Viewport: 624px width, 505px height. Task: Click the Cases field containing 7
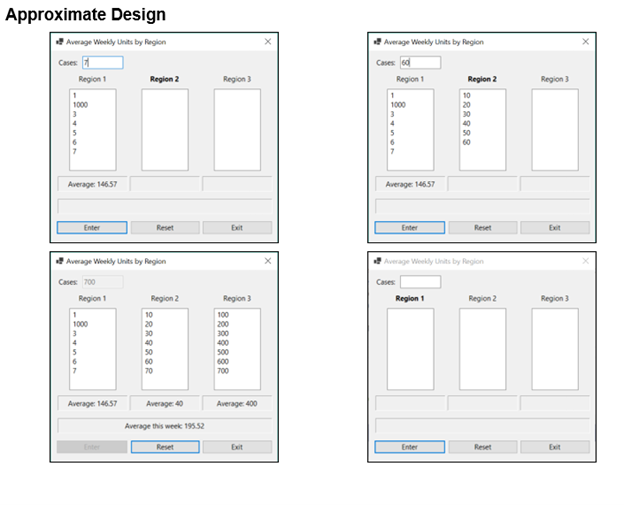pyautogui.click(x=103, y=62)
